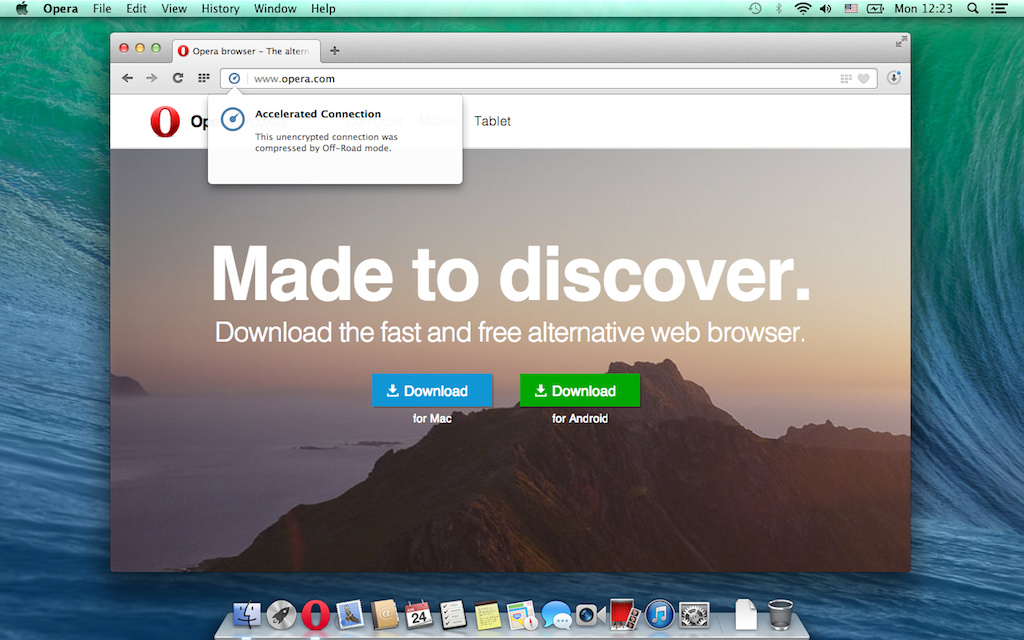The image size is (1024, 640).
Task: Open the volume control in menu bar
Action: [x=826, y=9]
